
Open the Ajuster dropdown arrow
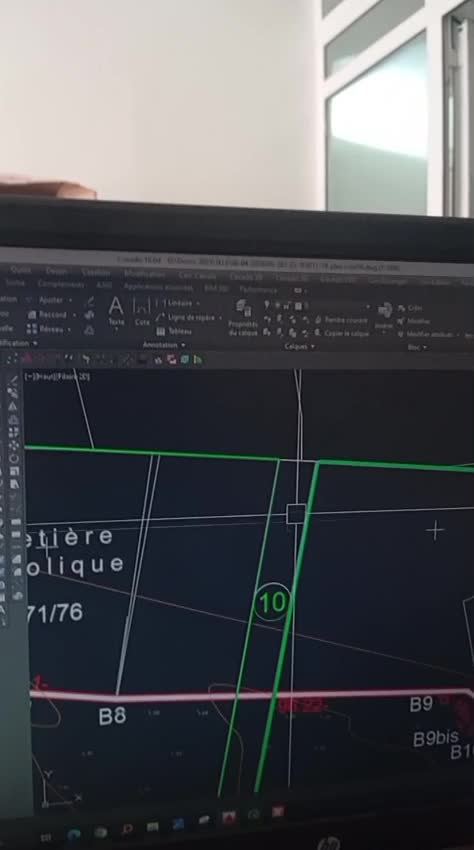coord(70,300)
